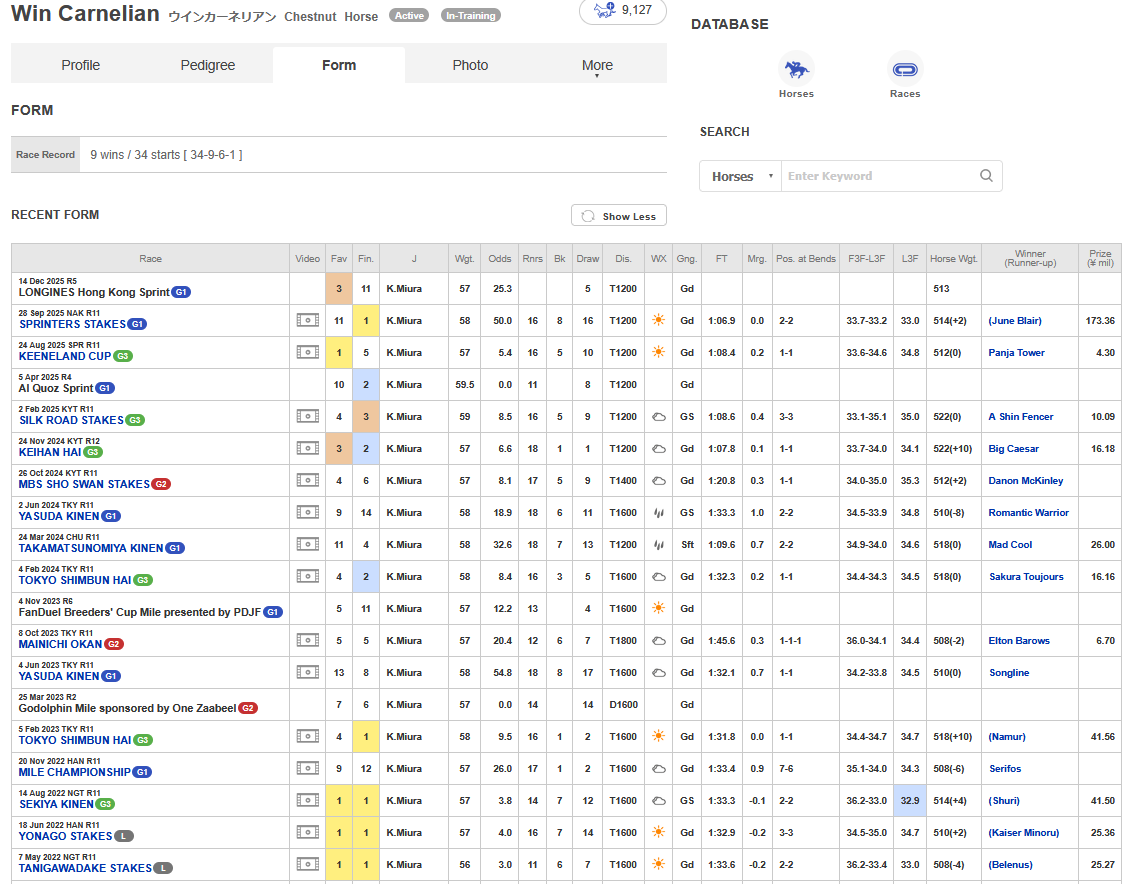Image resolution: width=1126 pixels, height=884 pixels.
Task: Click the search magnifier icon
Action: click(x=986, y=176)
